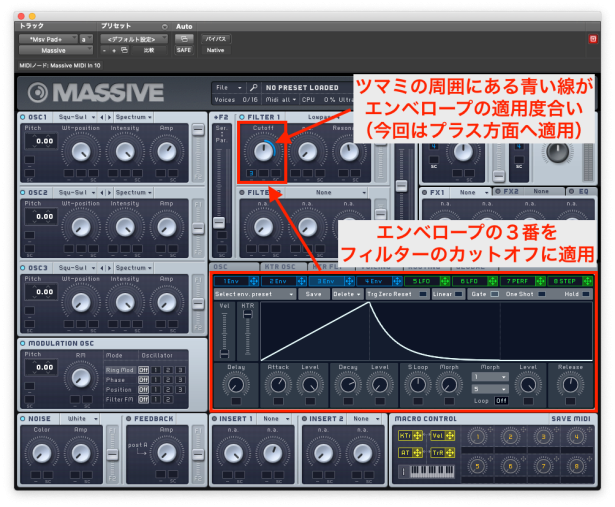615x507 pixels.
Task: Open the File menu in Massive header
Action: (x=227, y=88)
